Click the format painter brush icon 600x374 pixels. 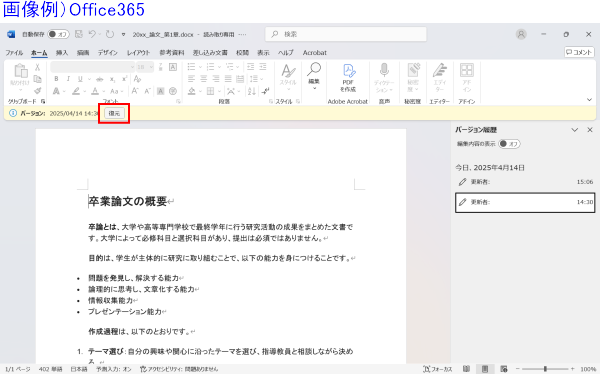coord(38,91)
